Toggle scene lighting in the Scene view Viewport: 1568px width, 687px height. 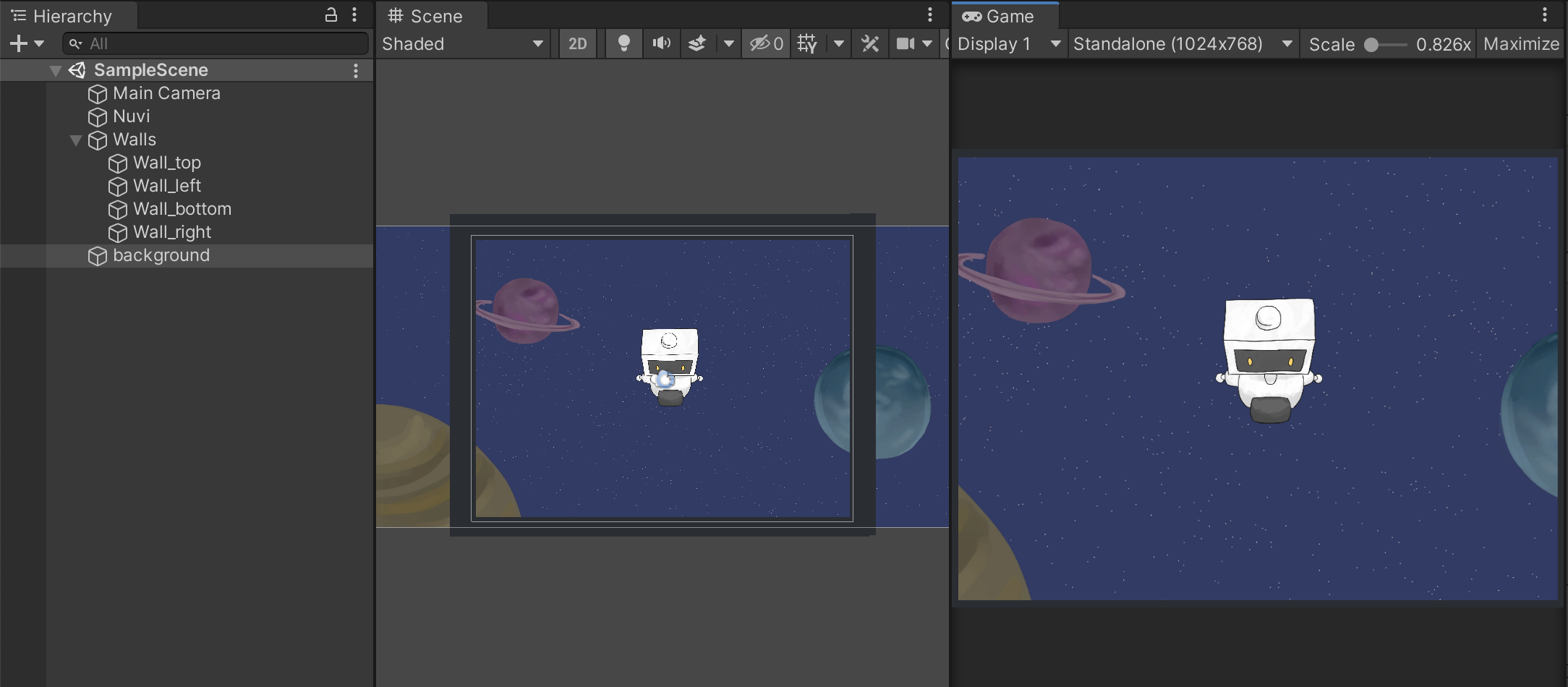coord(623,43)
